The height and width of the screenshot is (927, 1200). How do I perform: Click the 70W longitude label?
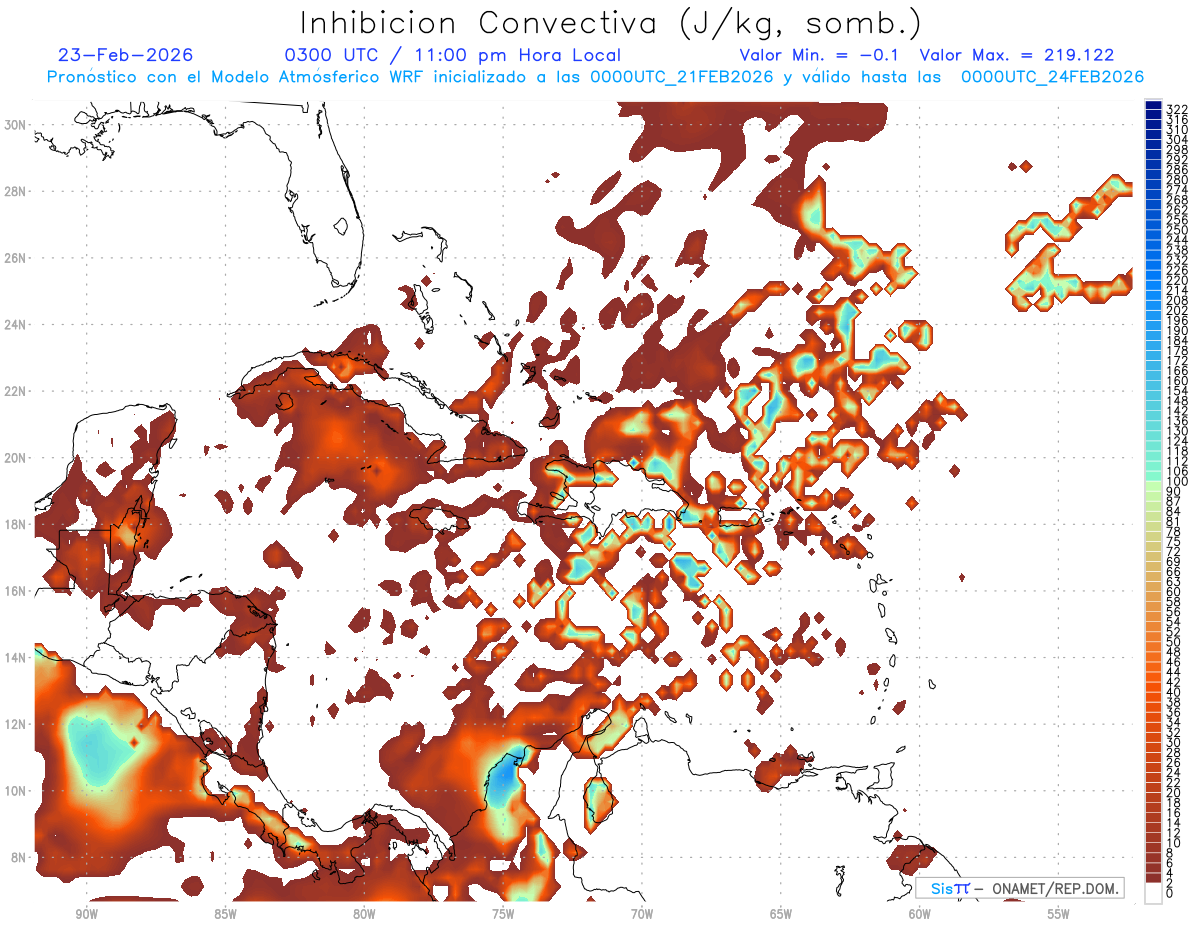click(642, 914)
